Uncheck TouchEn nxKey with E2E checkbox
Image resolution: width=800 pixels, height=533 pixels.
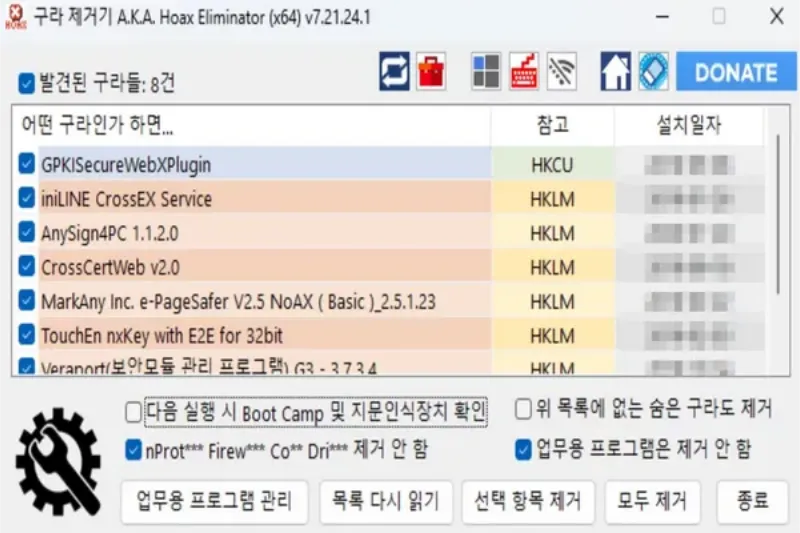[27, 335]
